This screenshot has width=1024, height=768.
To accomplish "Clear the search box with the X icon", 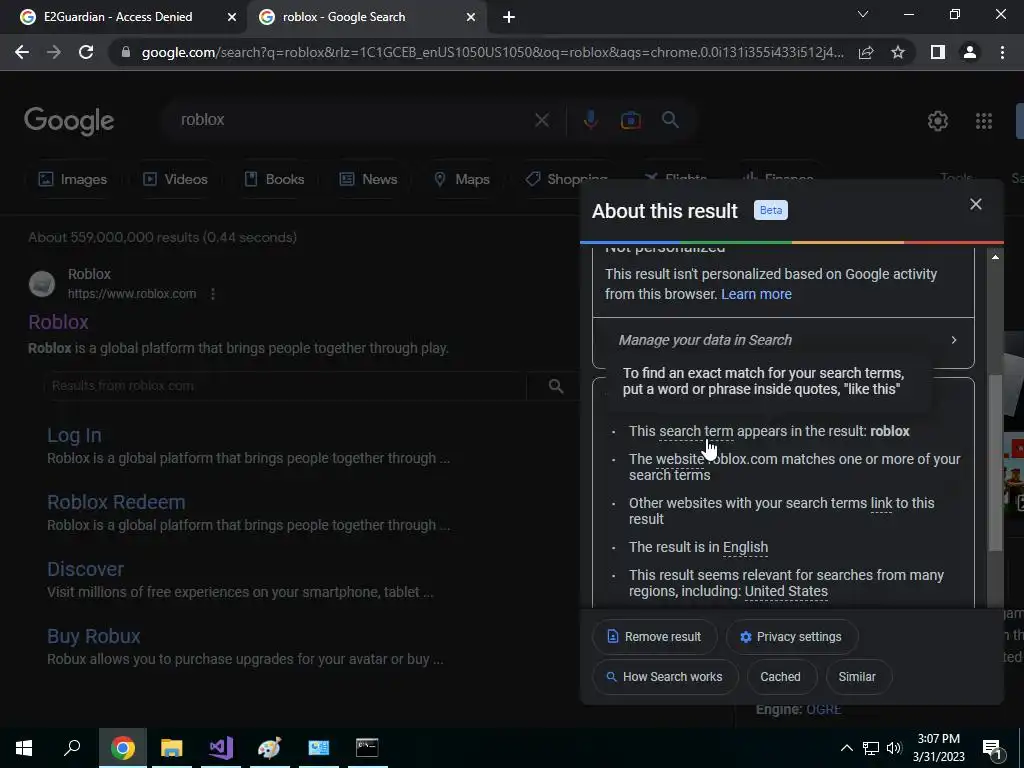I will tap(541, 120).
